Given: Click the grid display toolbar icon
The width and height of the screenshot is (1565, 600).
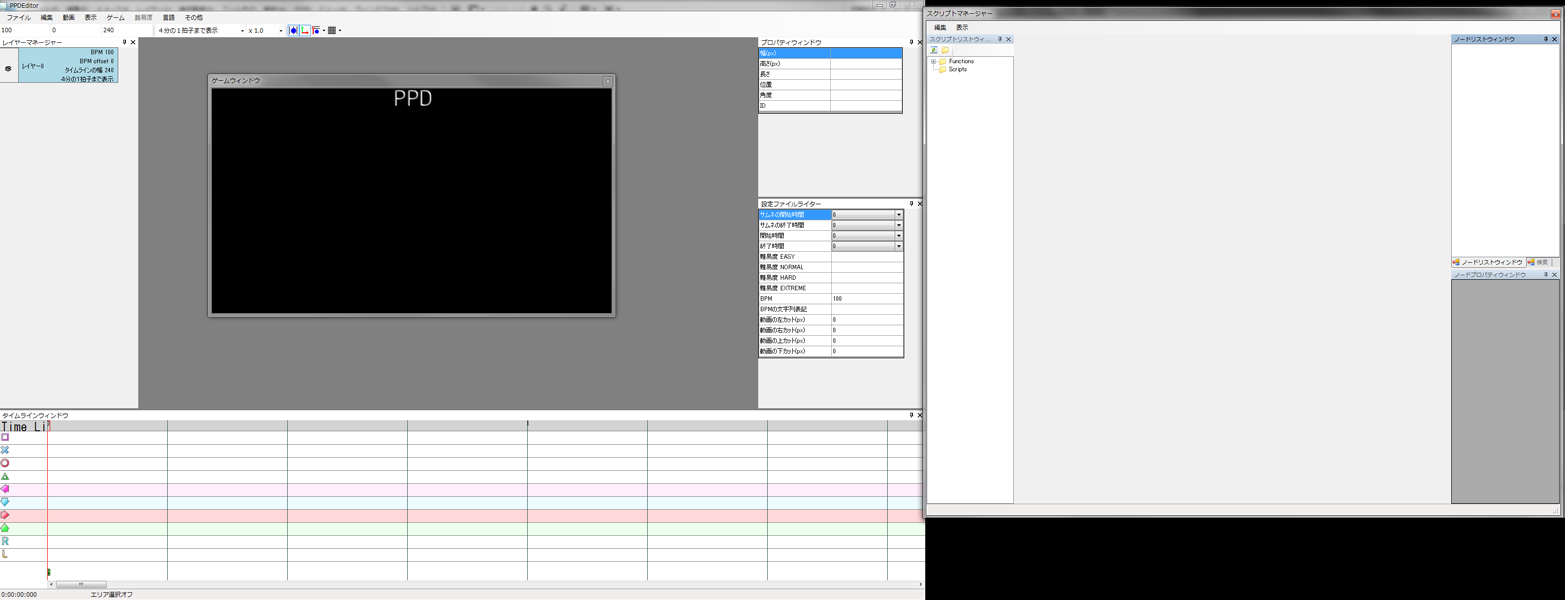Looking at the screenshot, I should point(332,31).
